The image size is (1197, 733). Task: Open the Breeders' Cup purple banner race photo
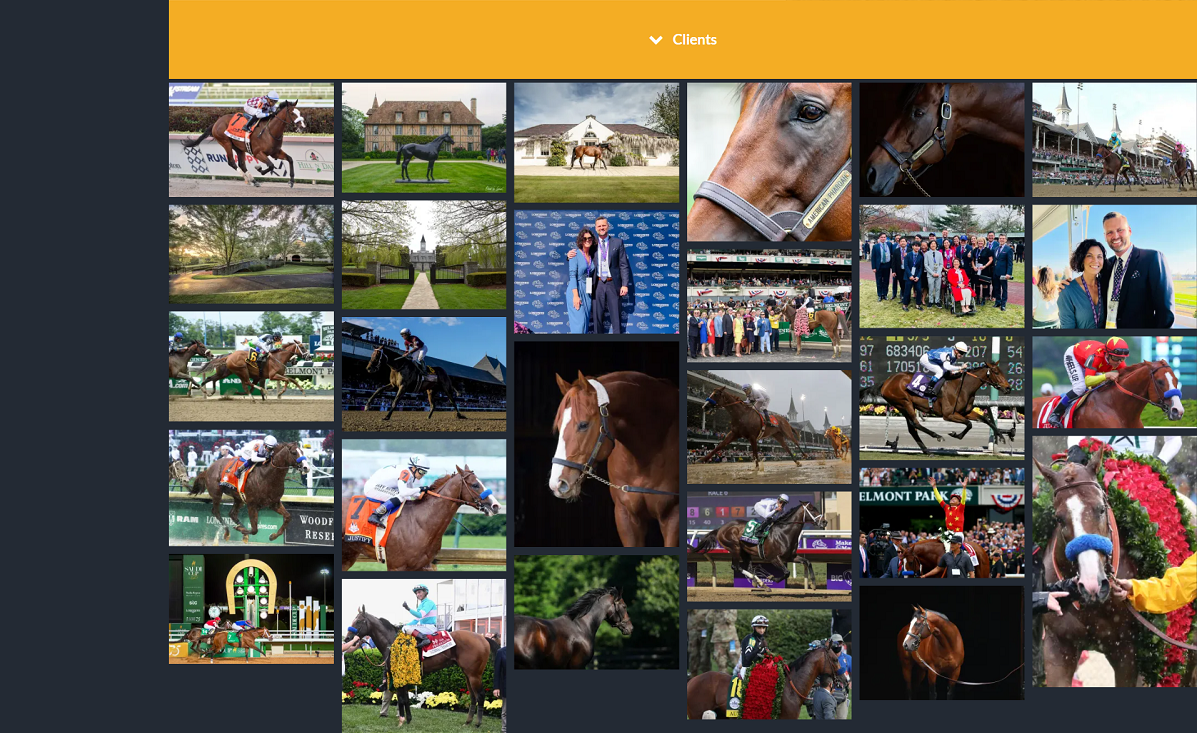click(769, 547)
